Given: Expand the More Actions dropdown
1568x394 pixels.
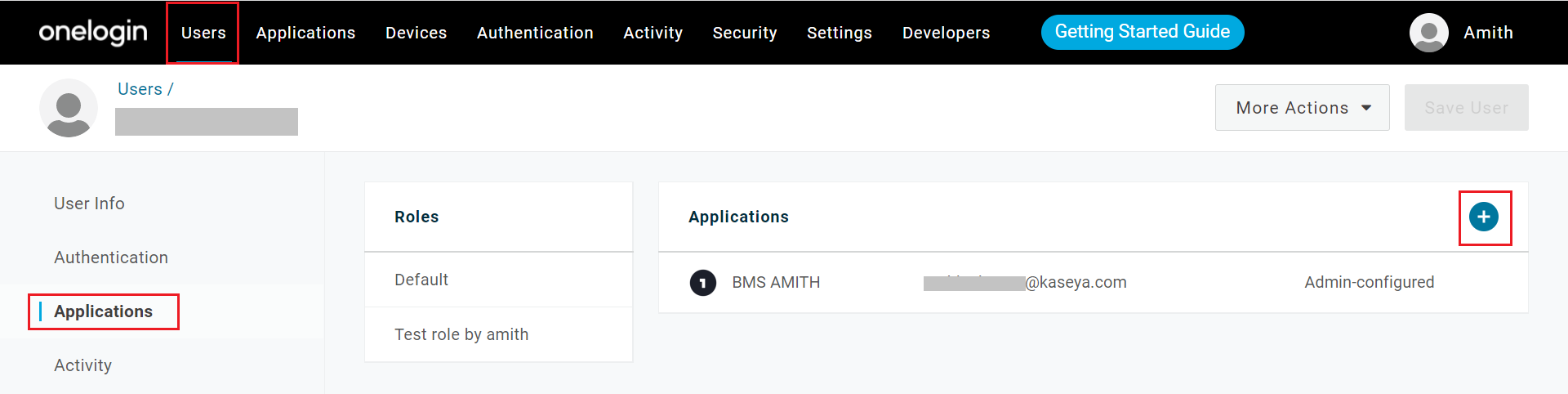Looking at the screenshot, I should (1302, 108).
